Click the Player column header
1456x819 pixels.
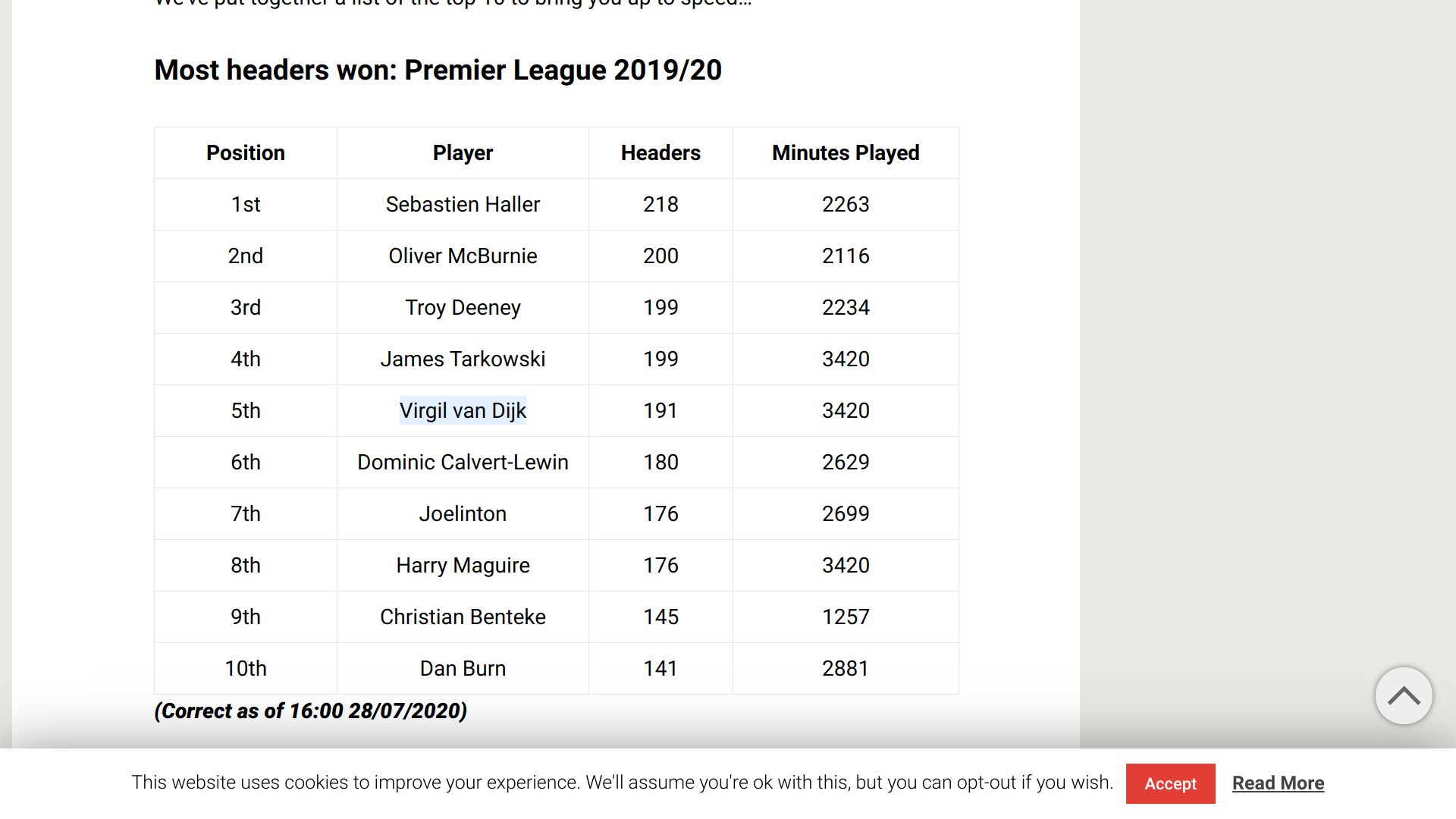463,153
